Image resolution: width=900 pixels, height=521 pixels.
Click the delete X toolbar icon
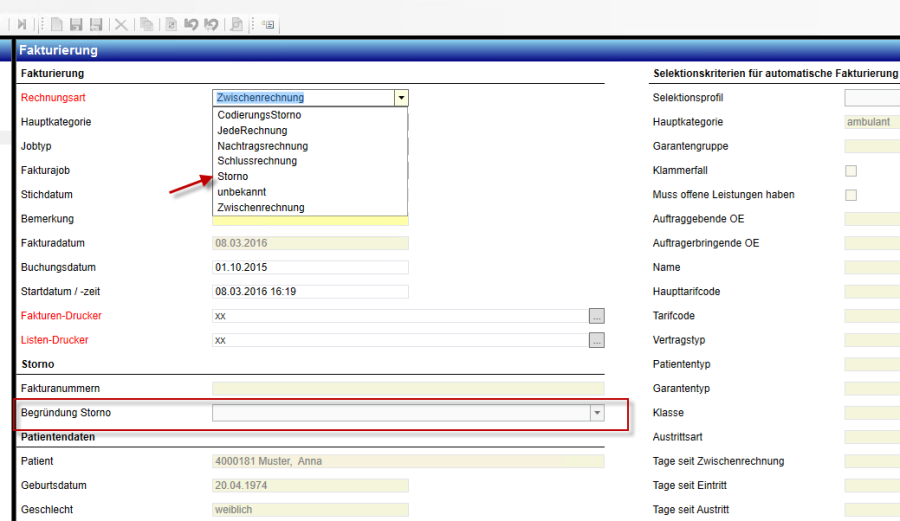tap(121, 24)
